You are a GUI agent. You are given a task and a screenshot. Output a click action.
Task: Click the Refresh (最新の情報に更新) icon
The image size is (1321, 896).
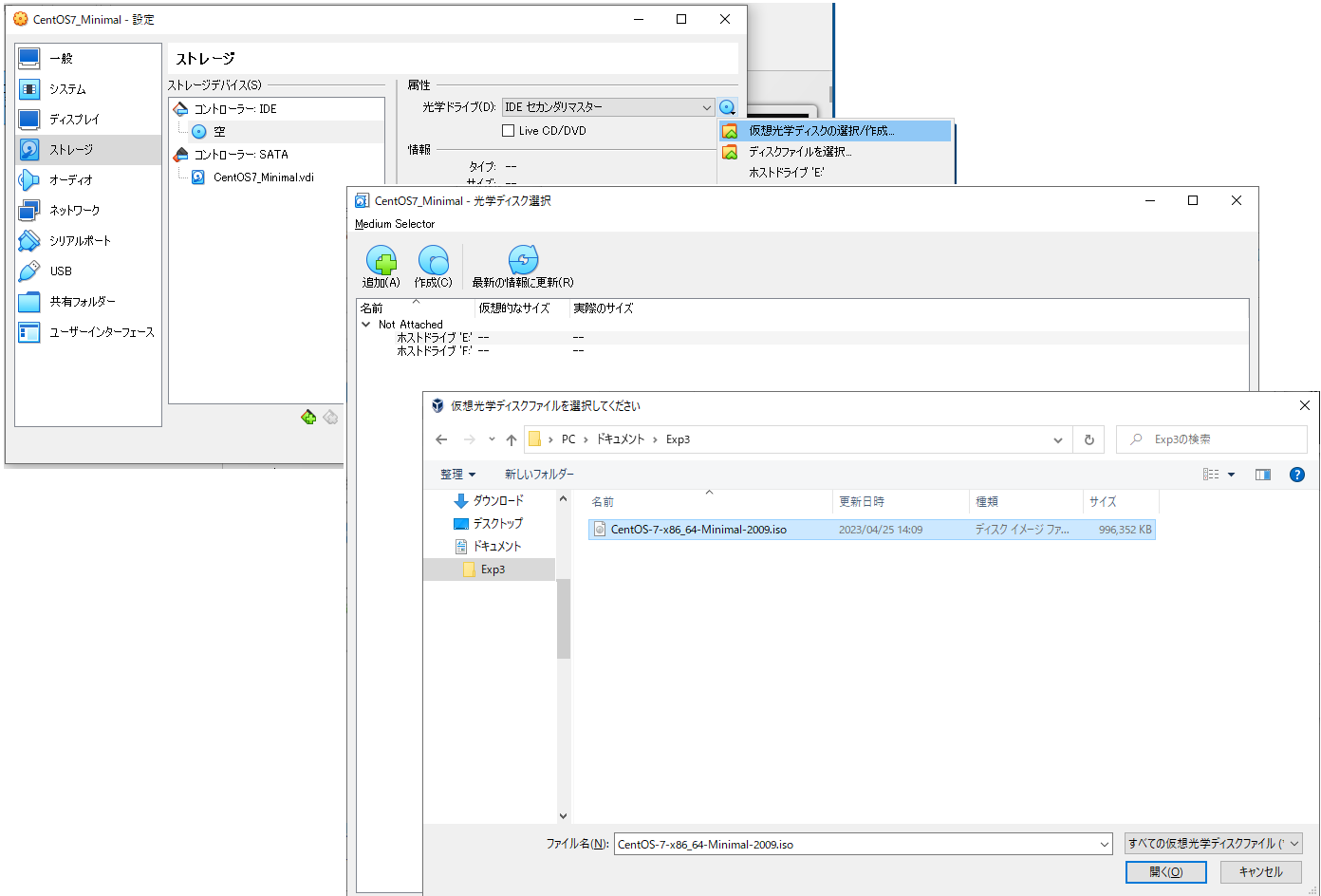pyautogui.click(x=523, y=260)
